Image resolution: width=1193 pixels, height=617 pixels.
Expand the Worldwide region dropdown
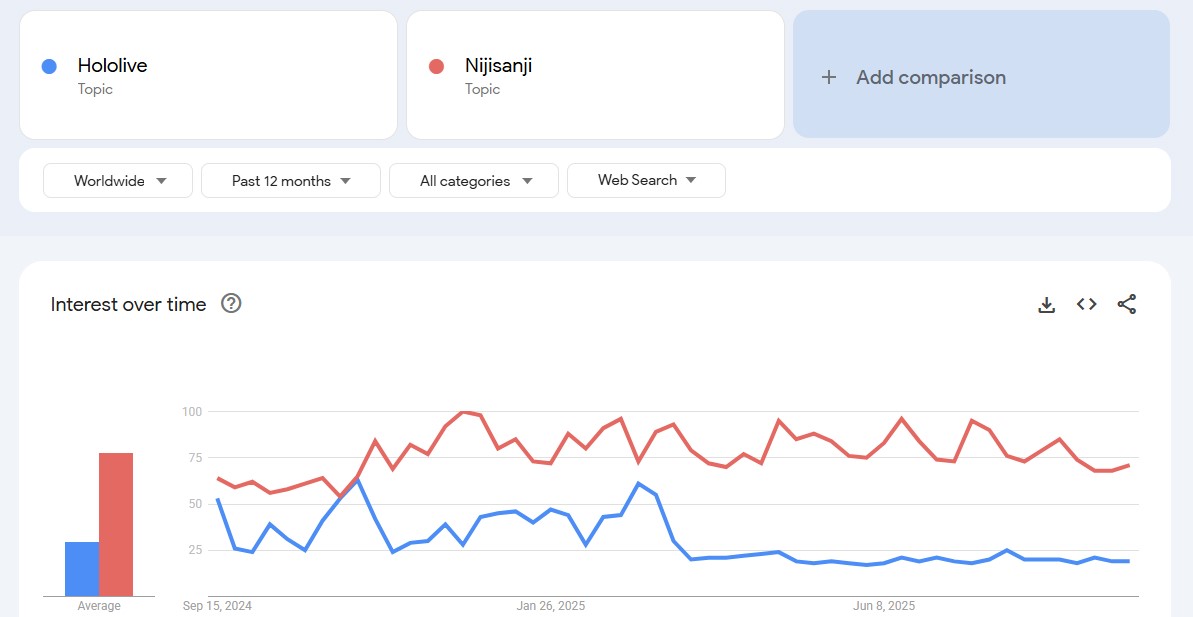[x=118, y=181]
